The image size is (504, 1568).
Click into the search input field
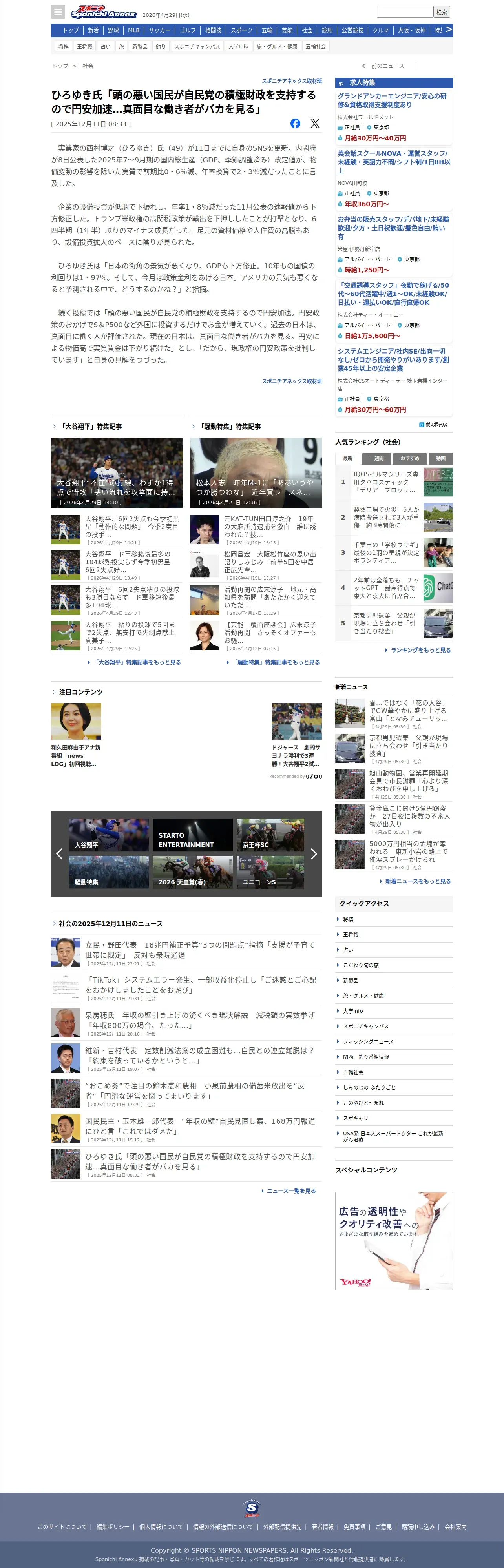point(405,11)
